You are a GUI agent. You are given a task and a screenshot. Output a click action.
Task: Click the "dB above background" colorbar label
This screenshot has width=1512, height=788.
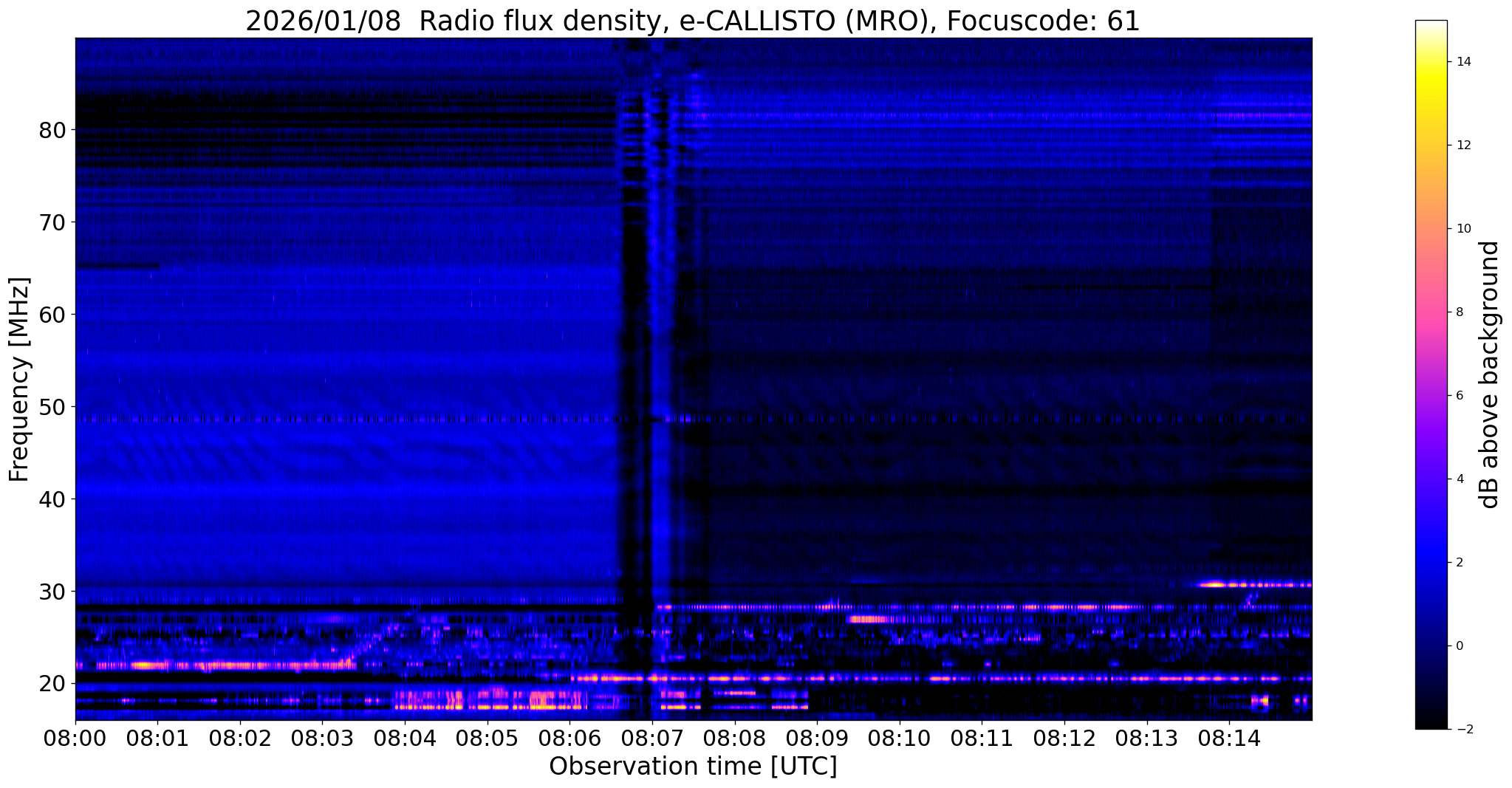point(1490,374)
